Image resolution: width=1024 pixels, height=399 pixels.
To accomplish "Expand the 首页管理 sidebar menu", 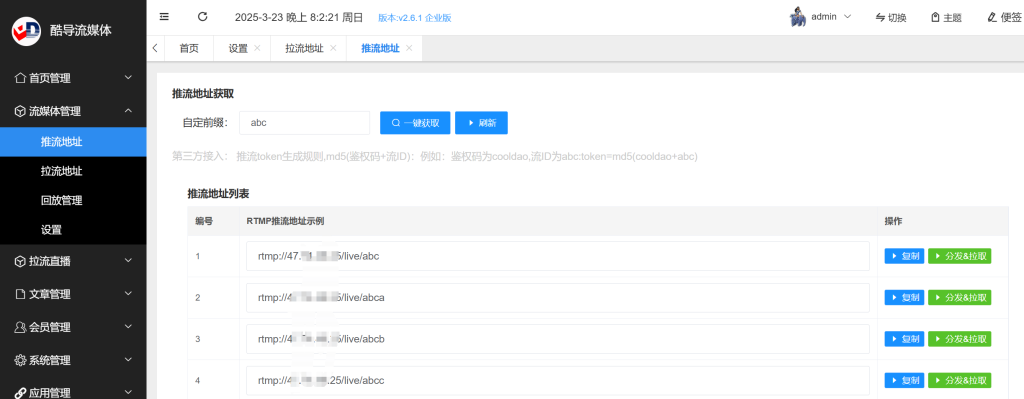I will pos(73,78).
